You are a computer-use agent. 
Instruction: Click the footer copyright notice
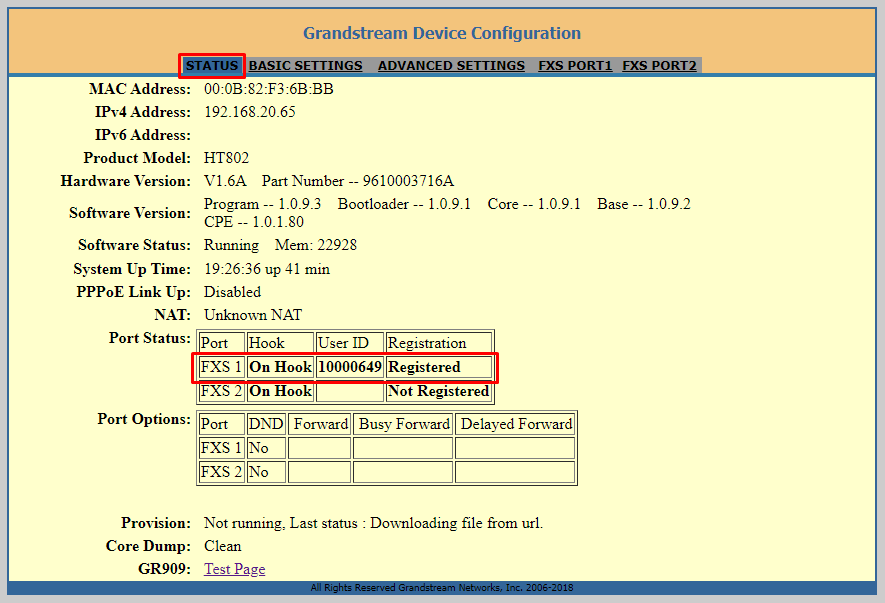tap(442, 588)
